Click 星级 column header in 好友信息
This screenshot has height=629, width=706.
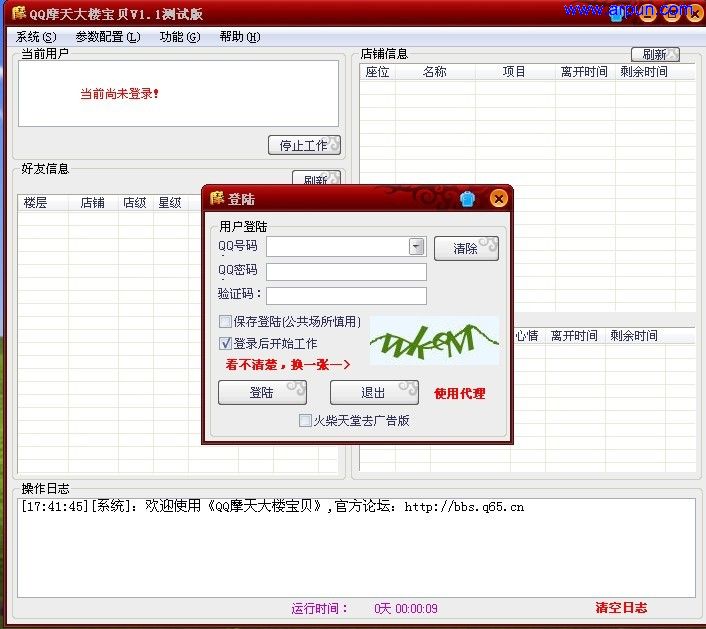coord(170,203)
